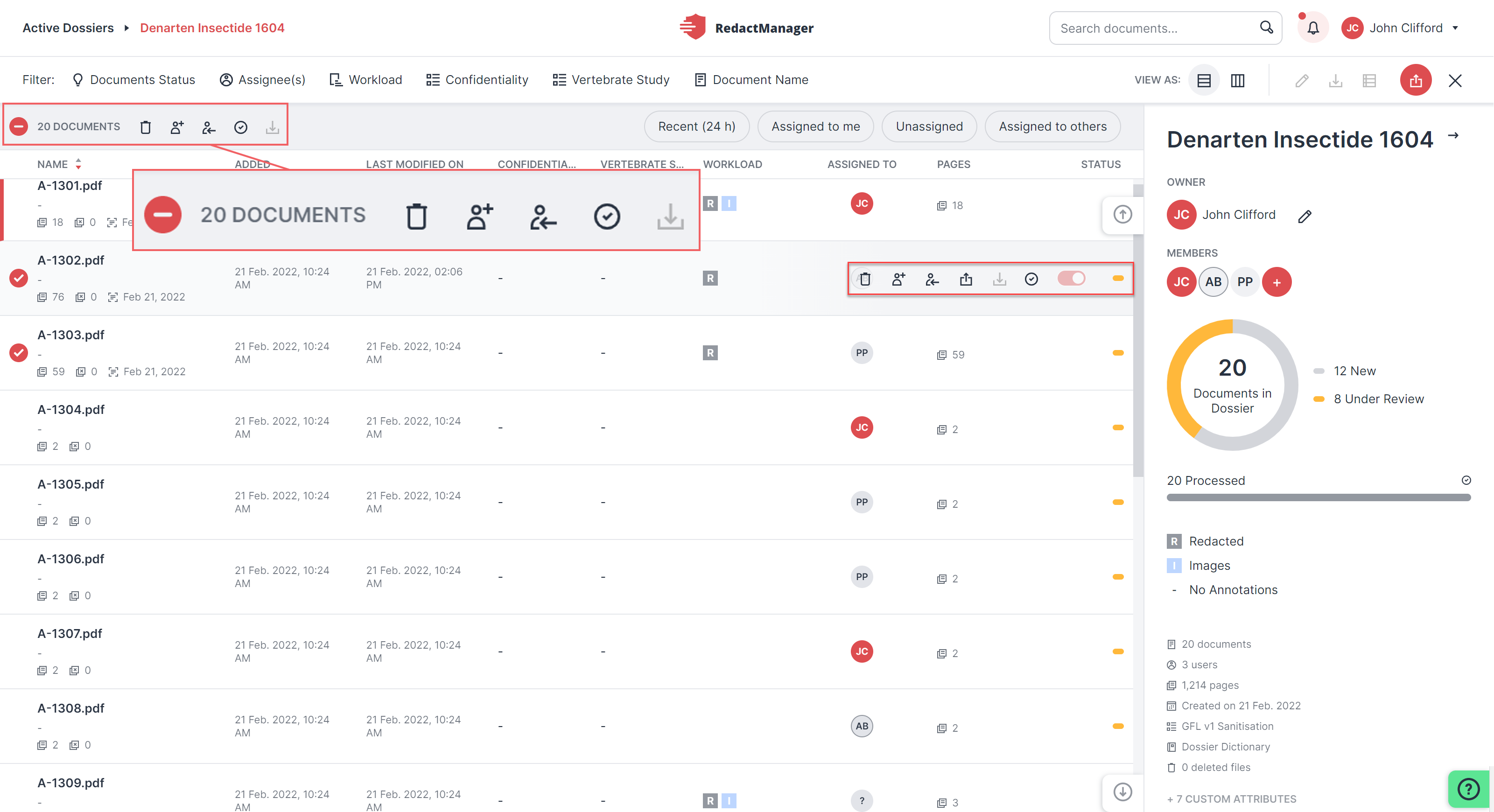Screen dimensions: 1494x812
Task: Open the green help question button
Action: click(1468, 789)
